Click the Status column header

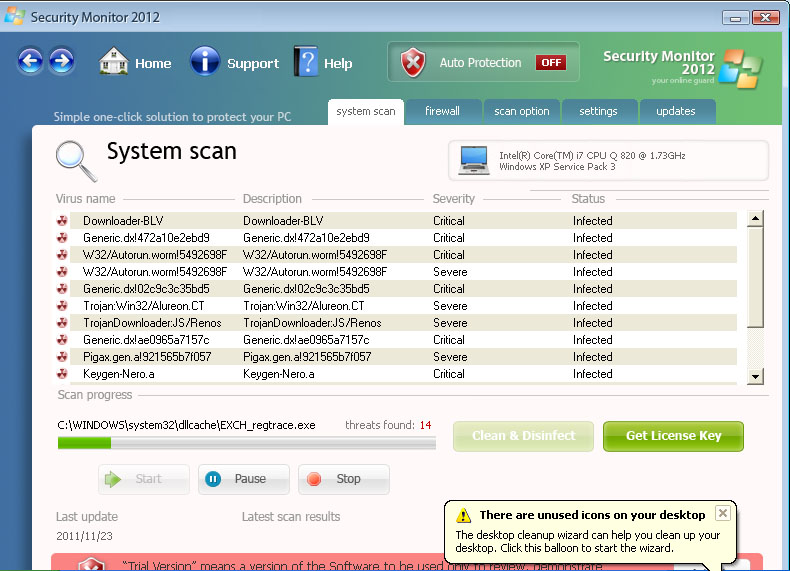588,199
